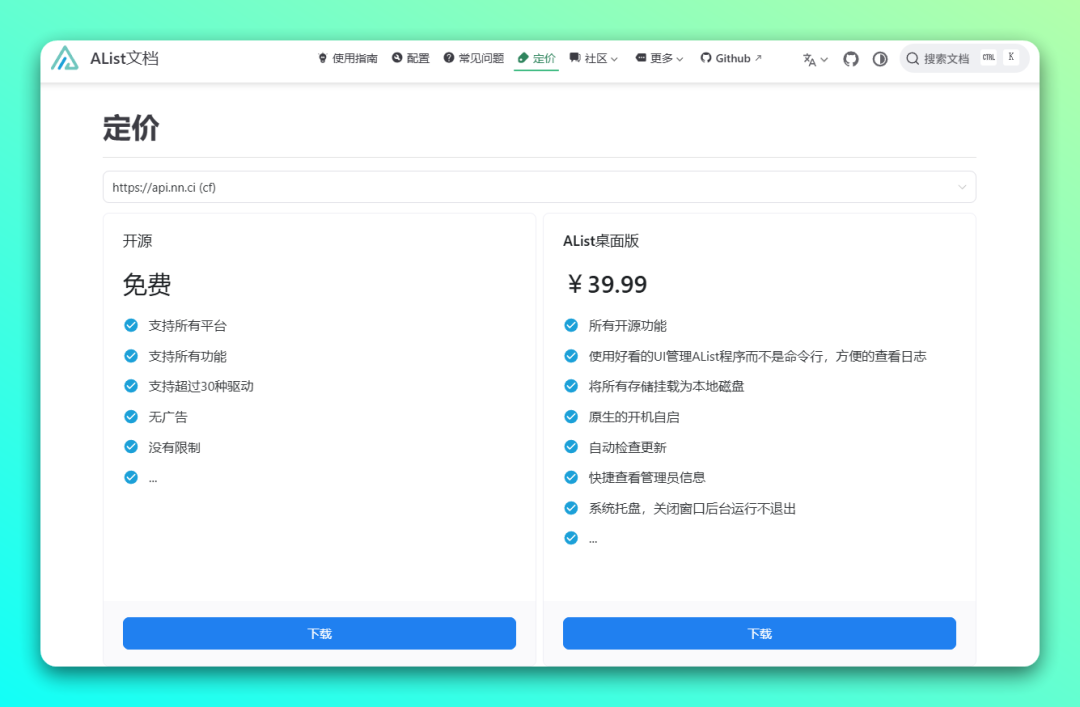Click the ￥39.99 price text
The image size is (1080, 707).
(606, 284)
